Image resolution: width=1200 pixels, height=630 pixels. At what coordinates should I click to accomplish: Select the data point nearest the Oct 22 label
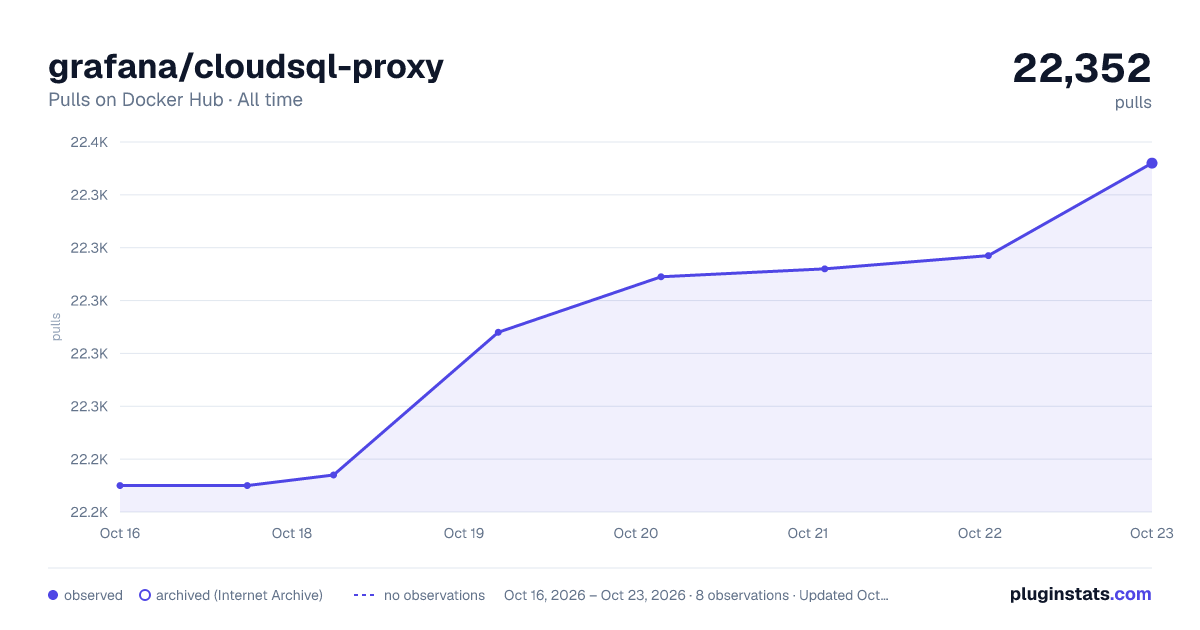(x=988, y=256)
